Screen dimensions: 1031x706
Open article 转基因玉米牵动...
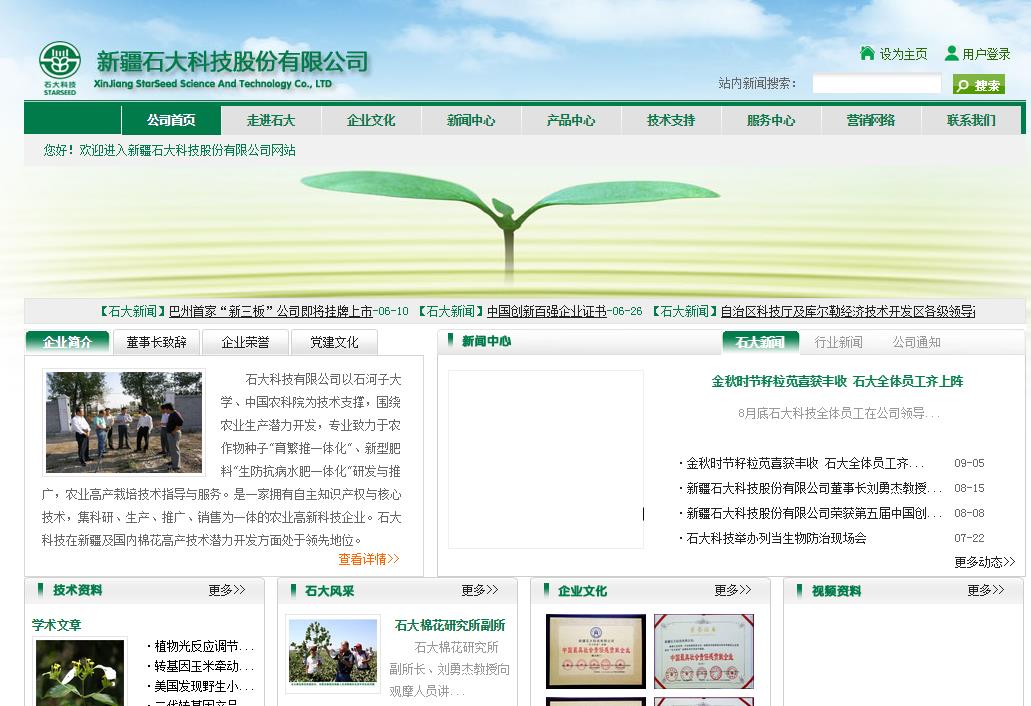204,666
